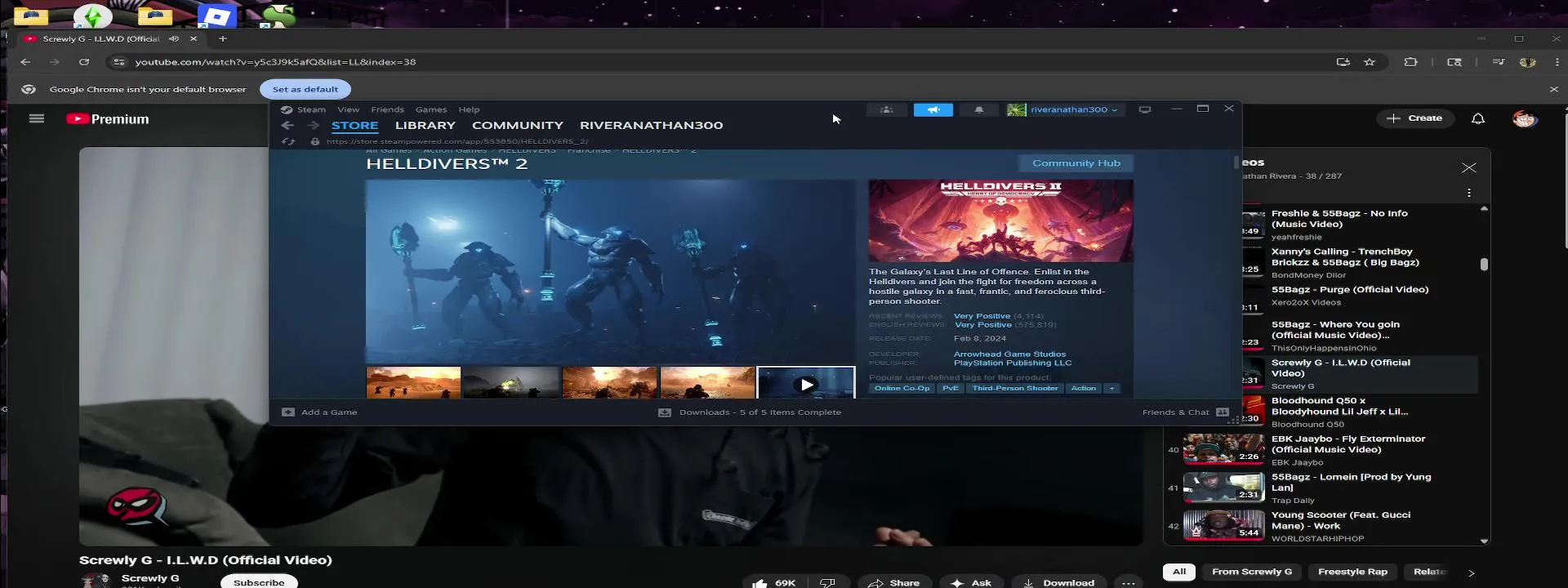
Task: Close the YouTube playlist panel
Action: click(1468, 167)
